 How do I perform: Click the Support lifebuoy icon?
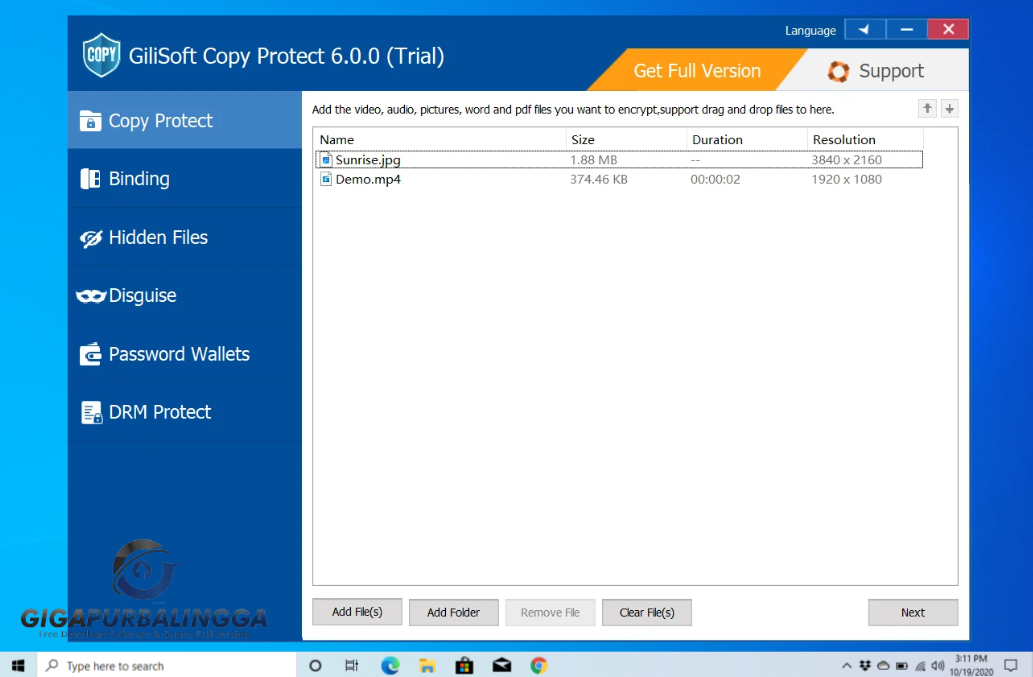[838, 71]
